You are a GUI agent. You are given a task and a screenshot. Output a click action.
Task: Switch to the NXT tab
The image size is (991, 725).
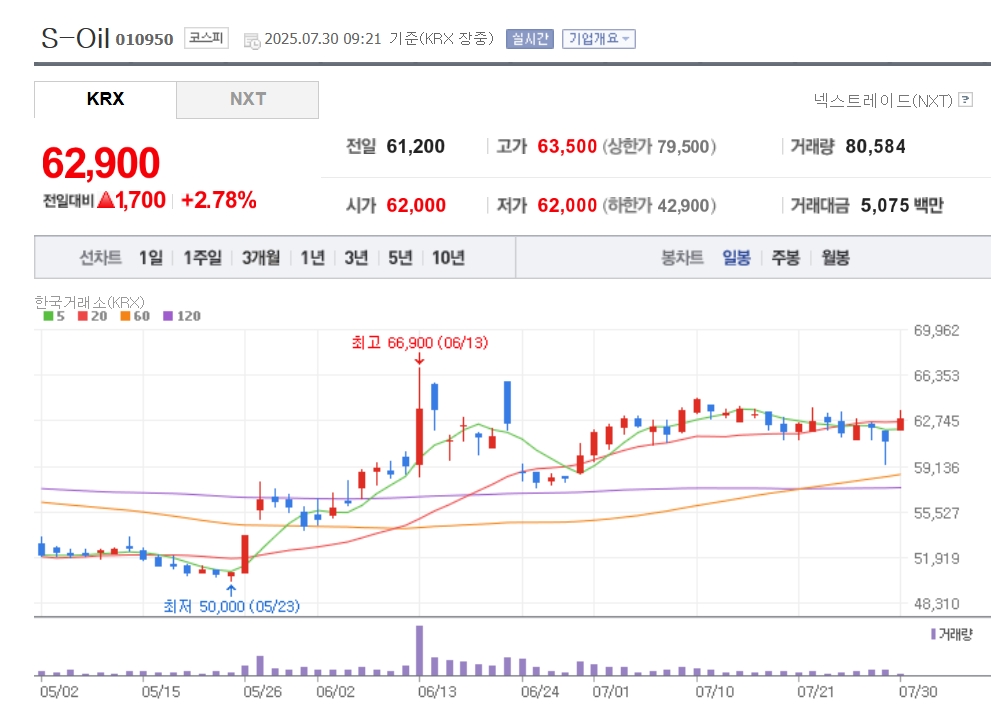pos(248,99)
